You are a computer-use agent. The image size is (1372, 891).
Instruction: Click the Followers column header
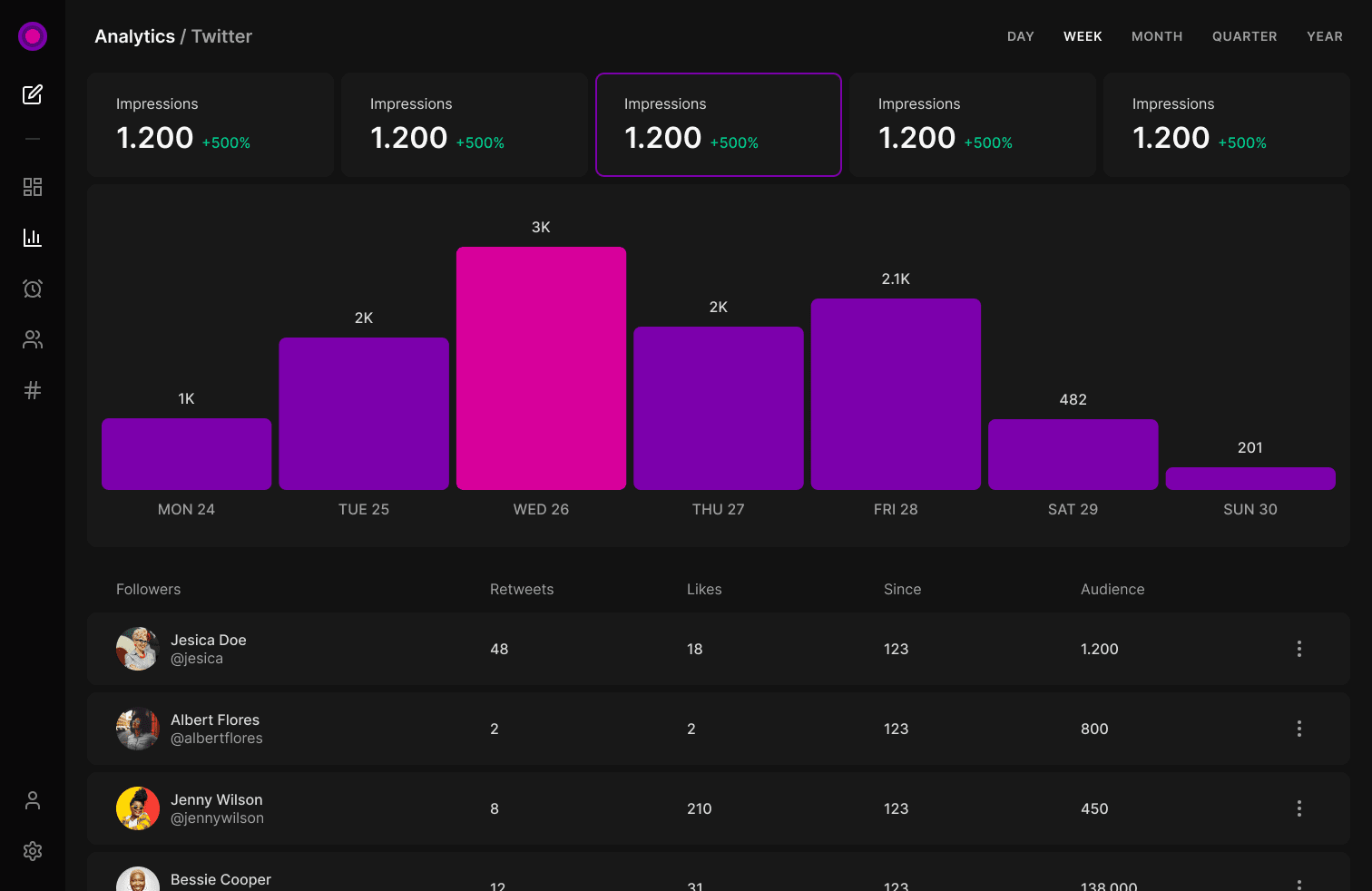pos(148,589)
